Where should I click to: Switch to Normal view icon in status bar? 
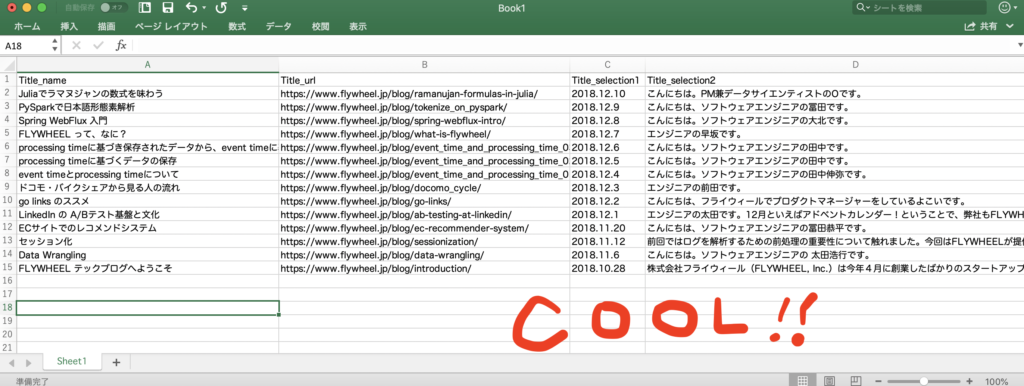coord(804,381)
